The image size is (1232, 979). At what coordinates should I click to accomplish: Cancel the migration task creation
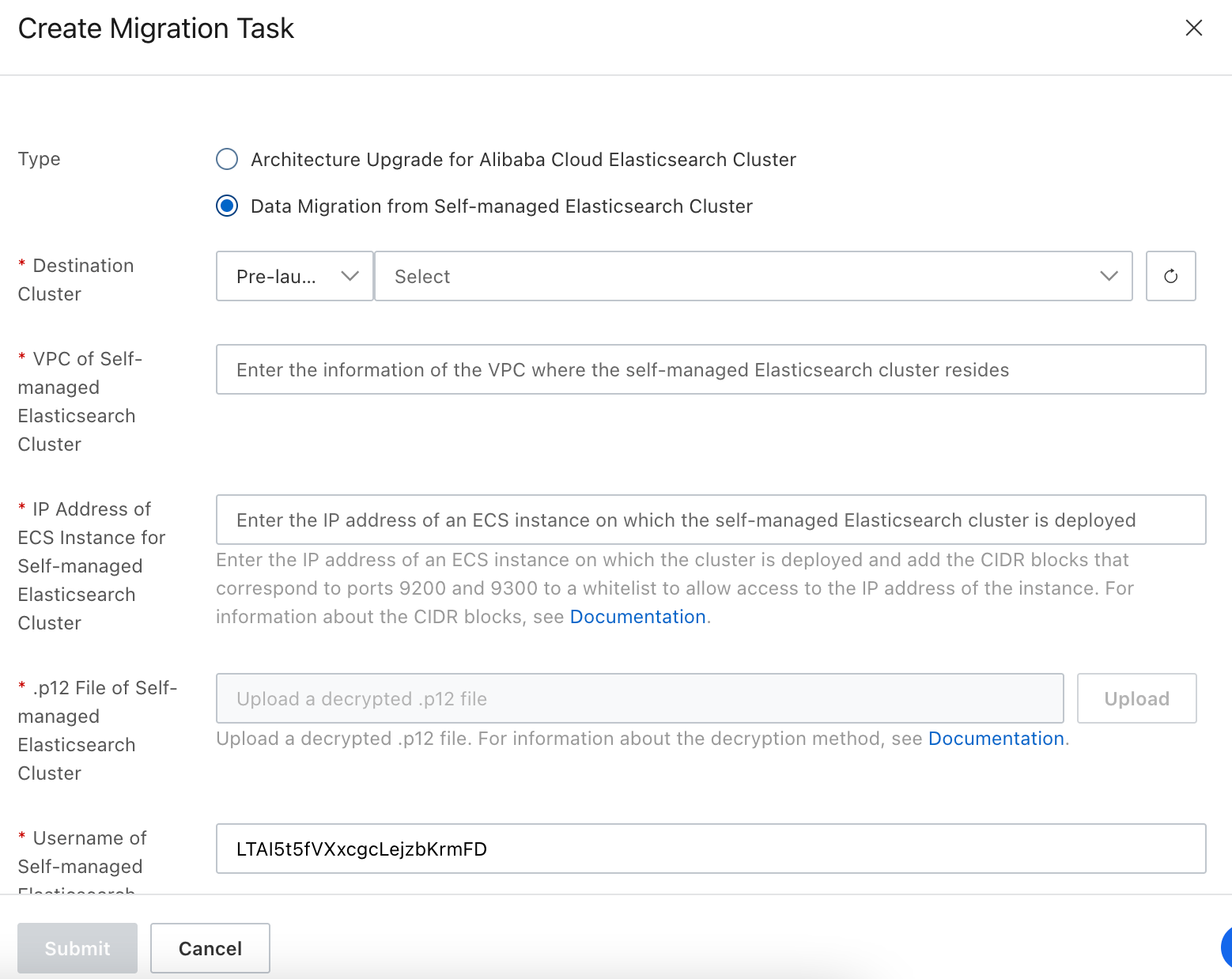pyautogui.click(x=210, y=948)
